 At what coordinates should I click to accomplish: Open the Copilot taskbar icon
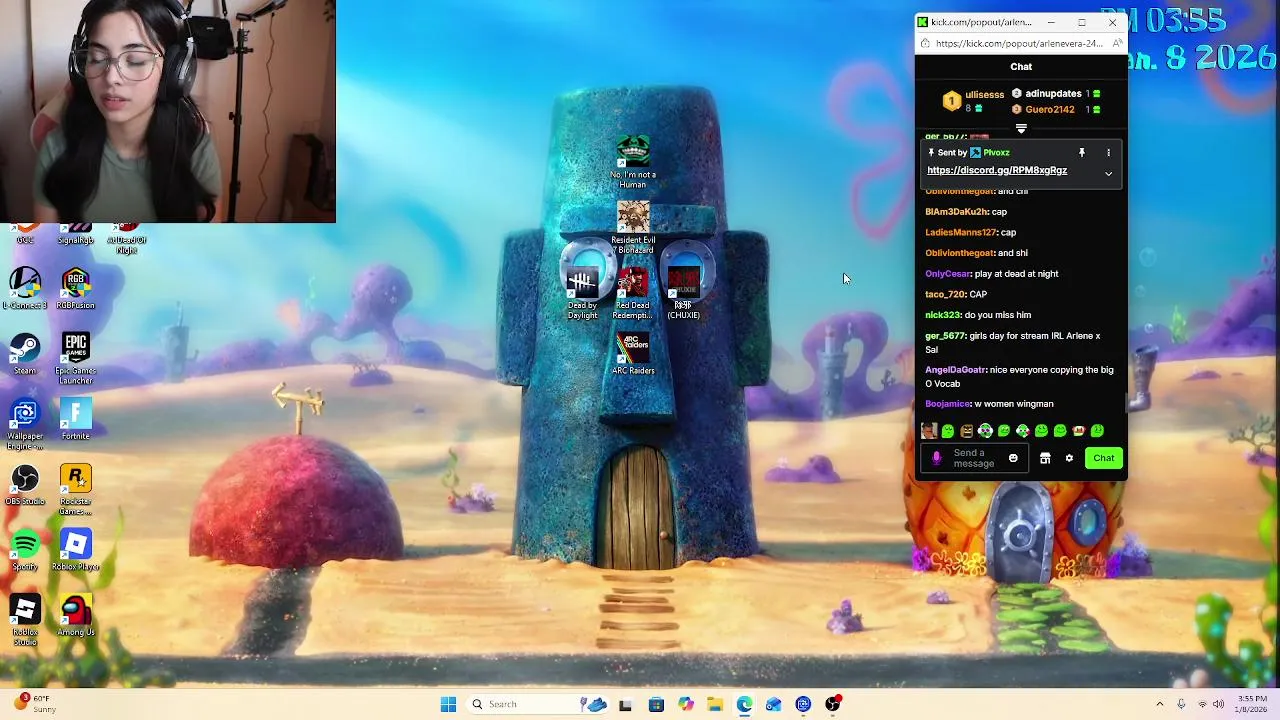[x=686, y=704]
